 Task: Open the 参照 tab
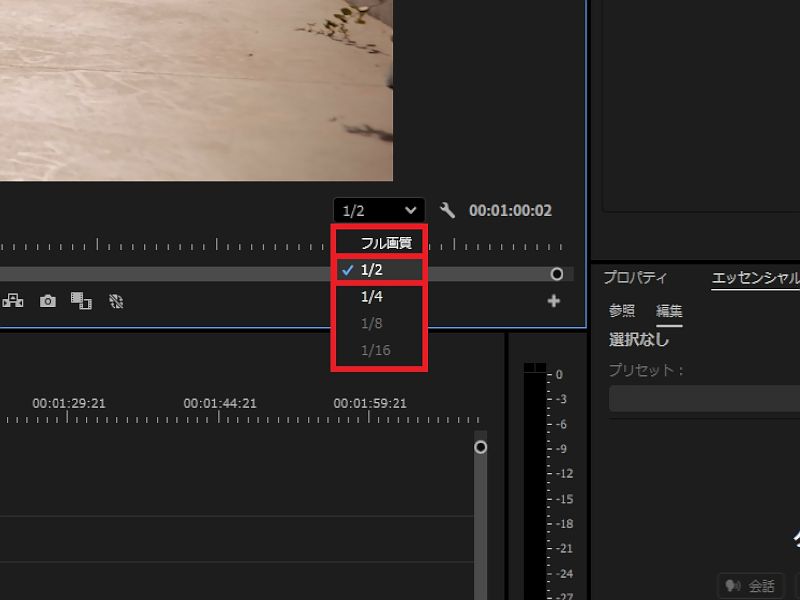tap(622, 311)
